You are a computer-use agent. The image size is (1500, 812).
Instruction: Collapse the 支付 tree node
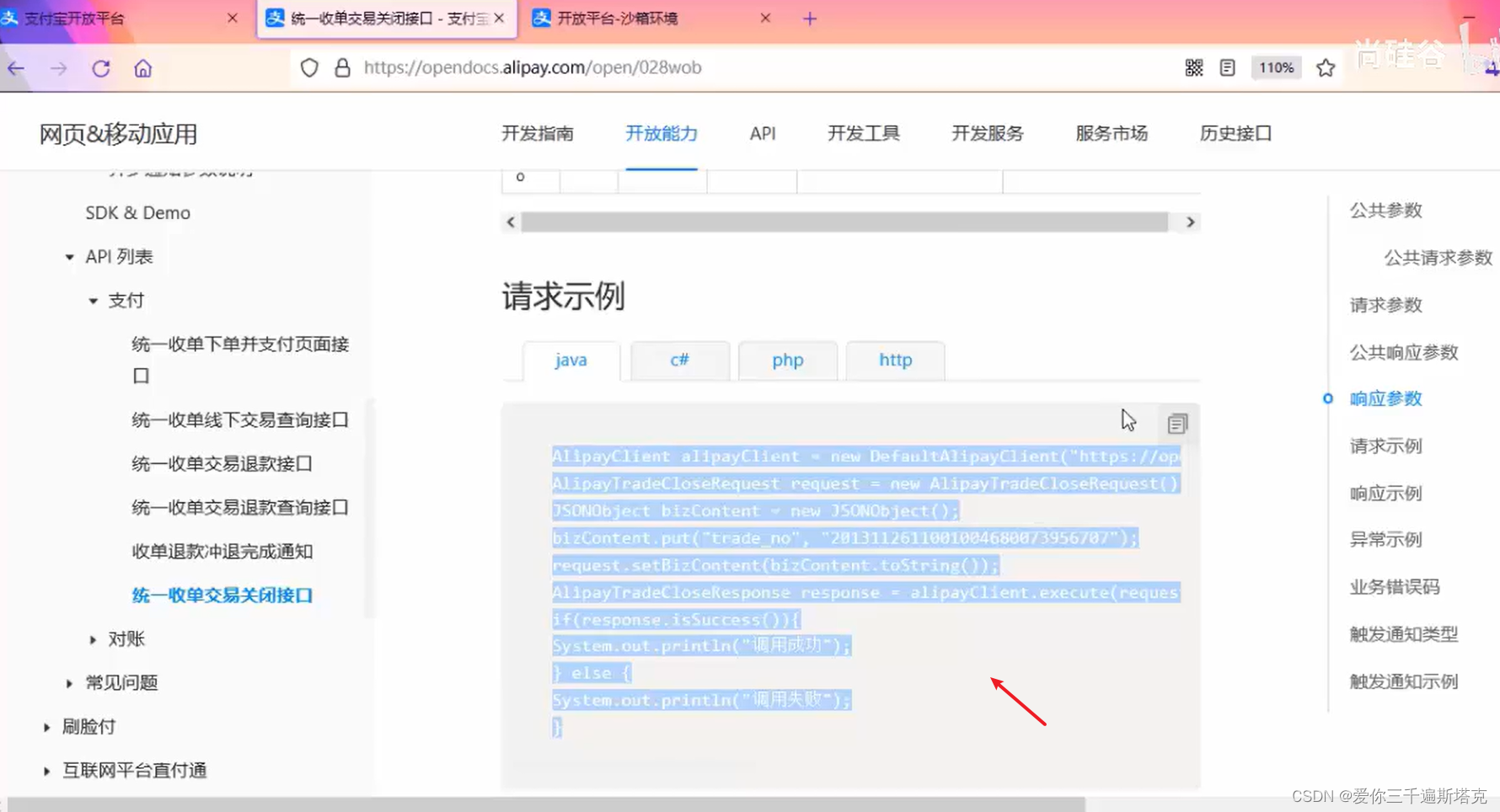[x=93, y=301]
